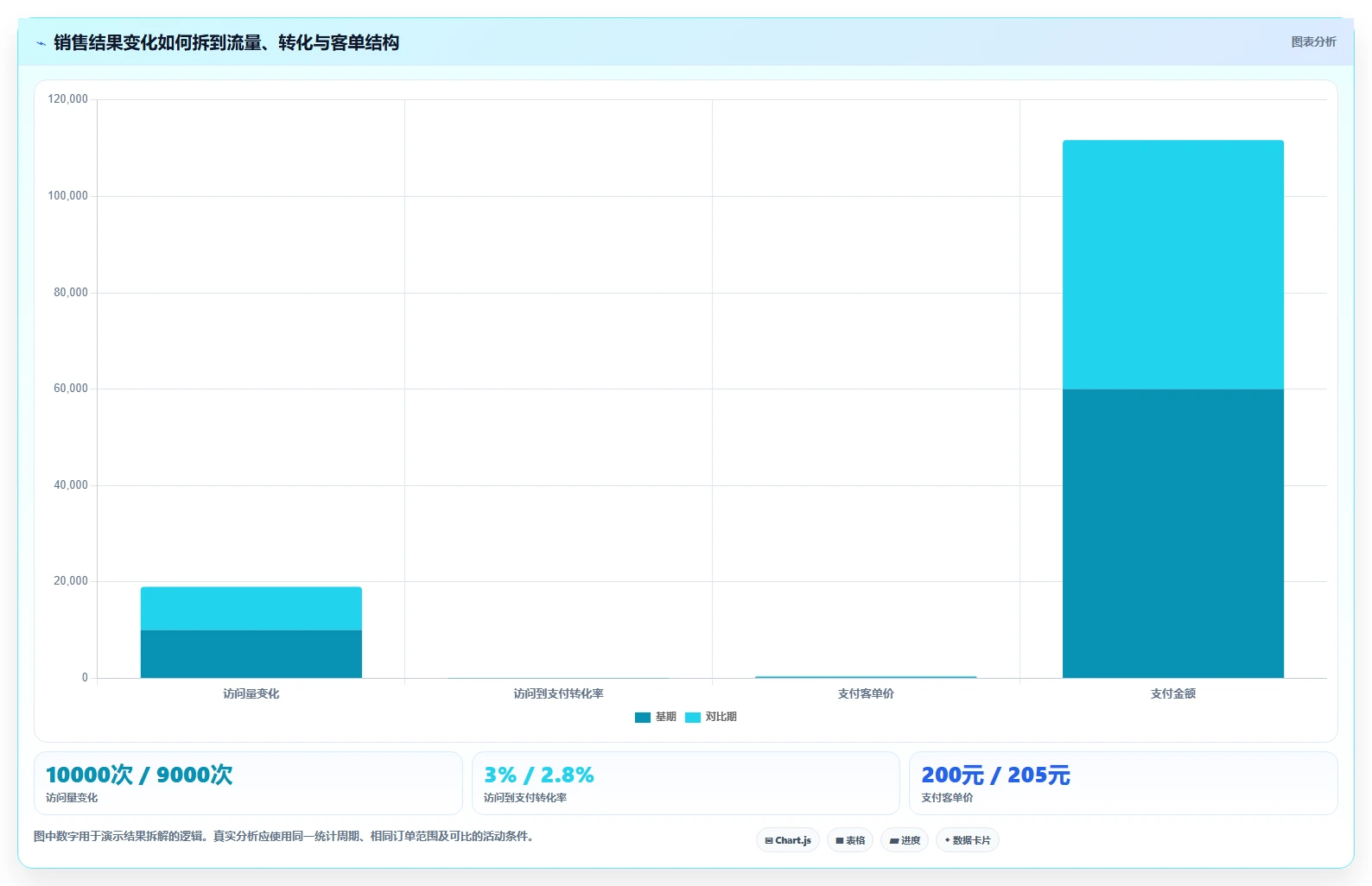Click the 60,000 y-axis tick label
This screenshot has width=1372, height=886.
click(71, 389)
